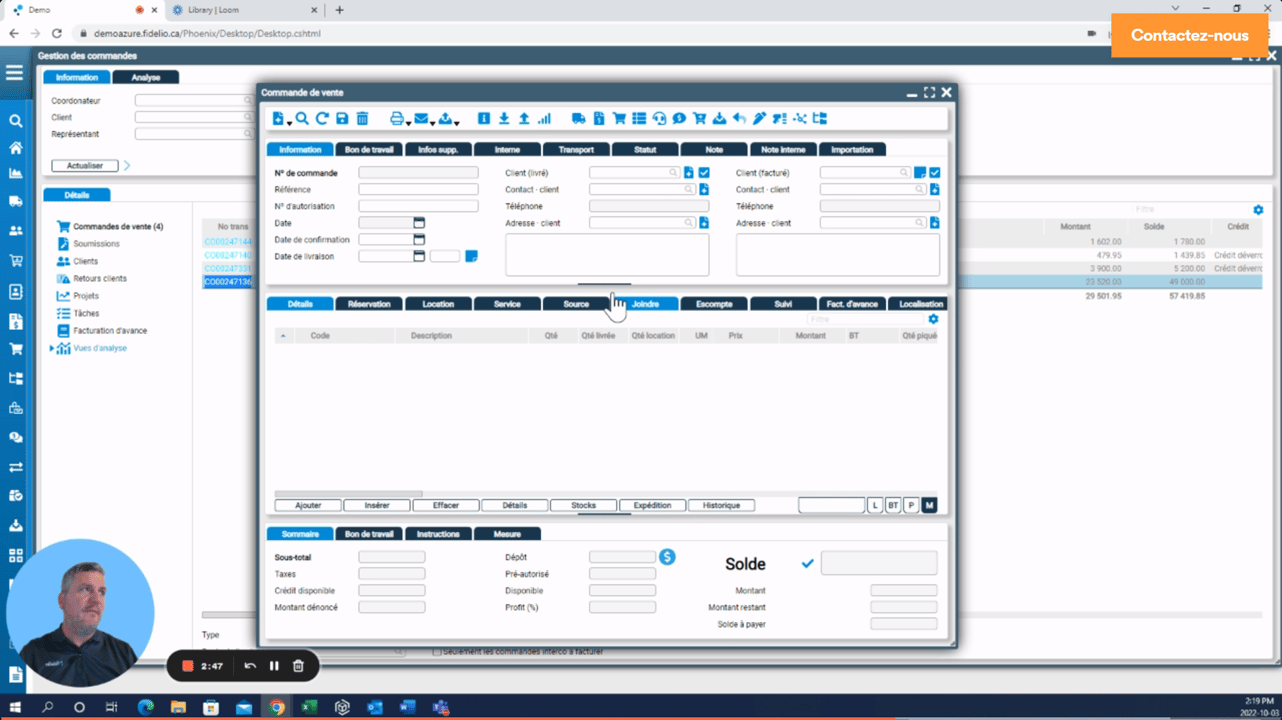
Task: Click the Effacer button
Action: (x=446, y=506)
